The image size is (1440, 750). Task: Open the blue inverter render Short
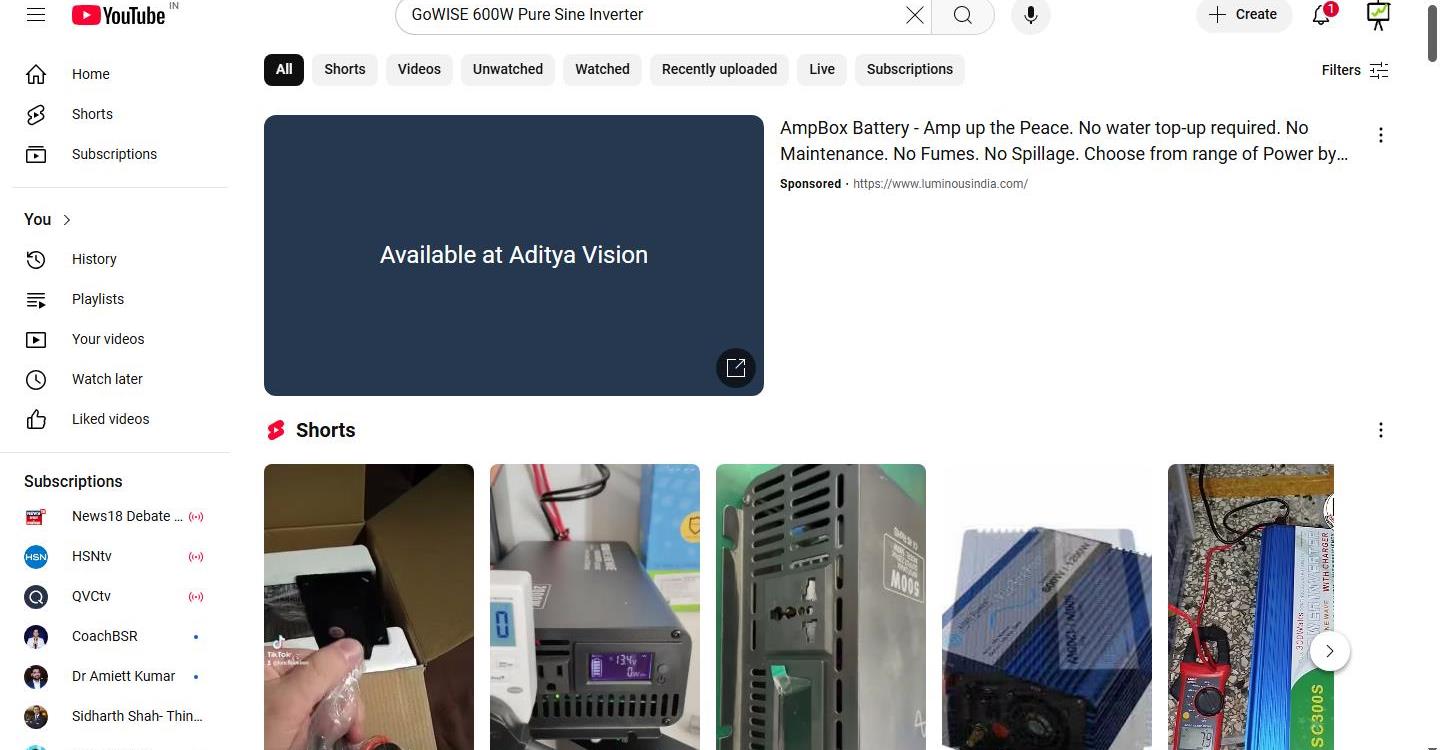coord(1047,607)
